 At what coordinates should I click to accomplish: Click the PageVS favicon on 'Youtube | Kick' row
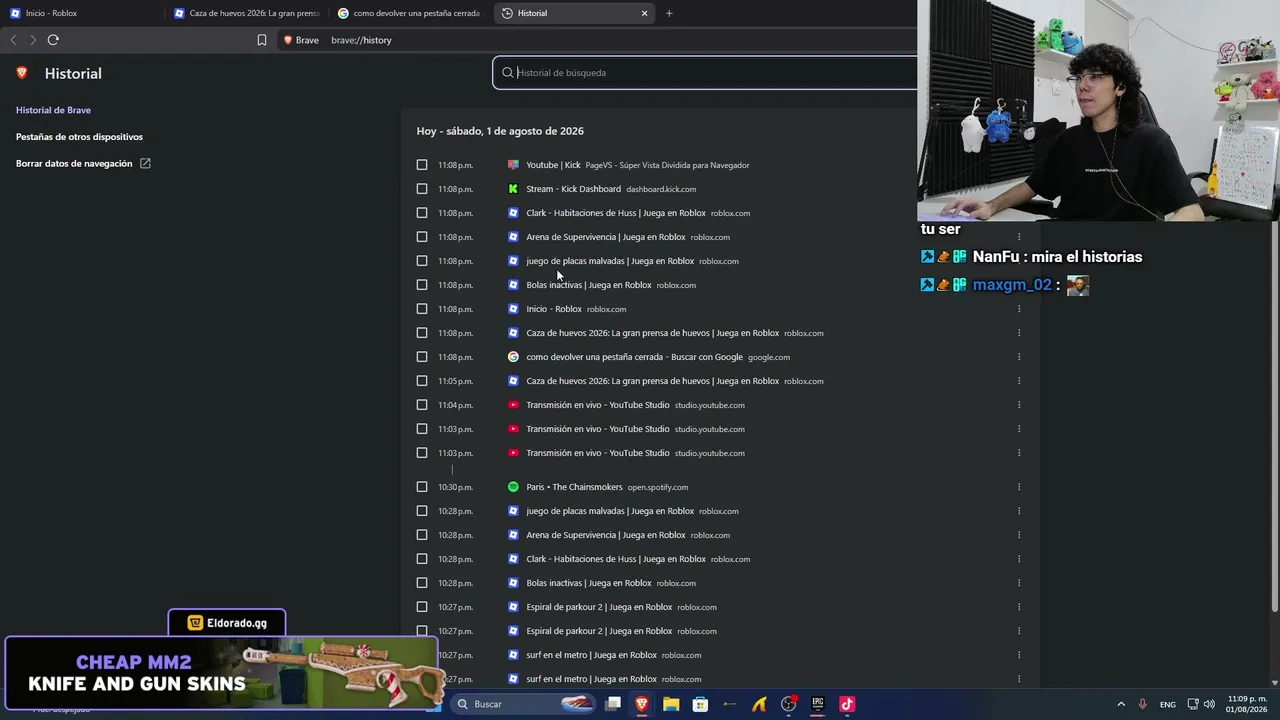pos(513,165)
